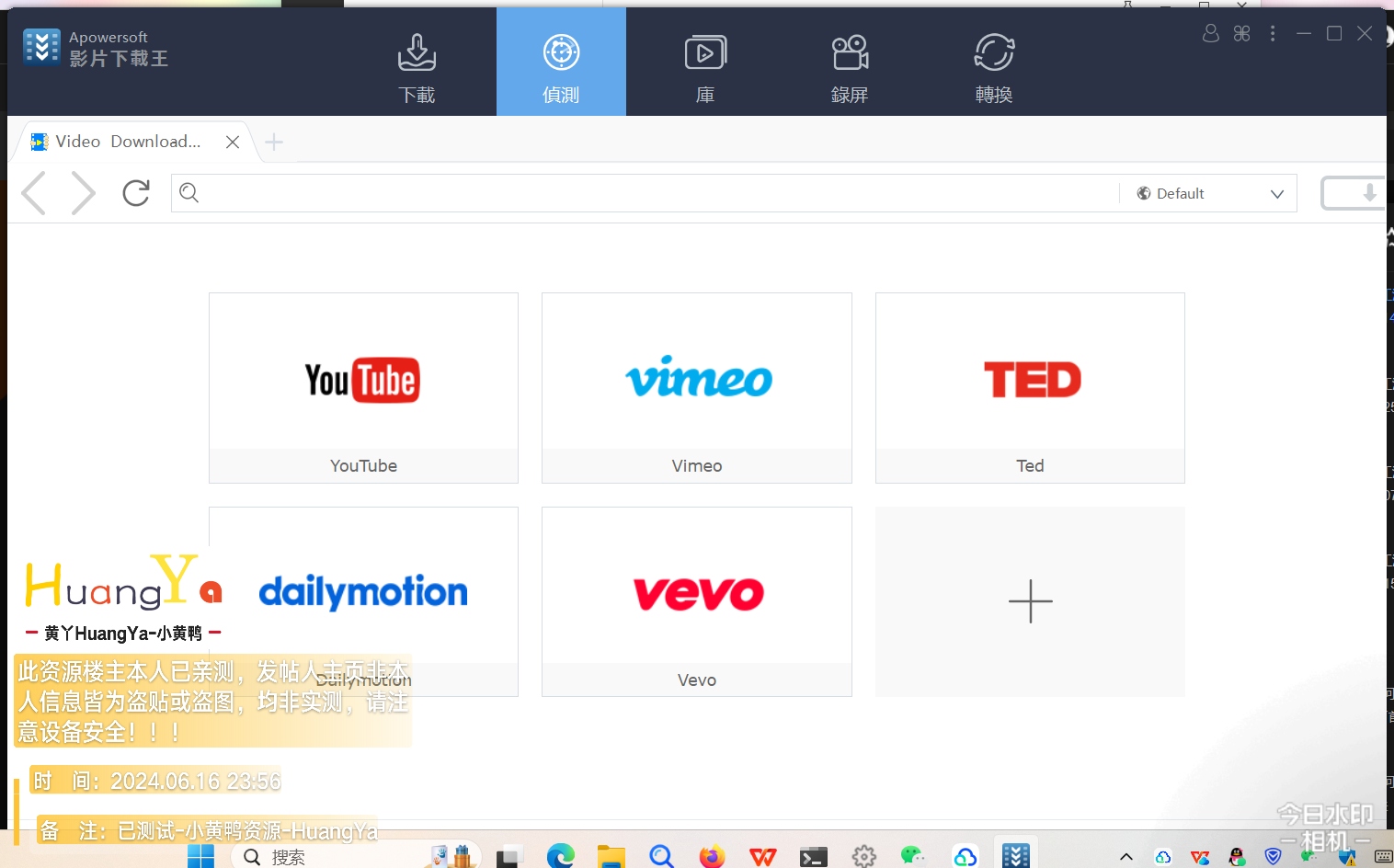Viewport: 1394px width, 868px height.
Task: Open Task View in taskbar
Action: pos(508,857)
